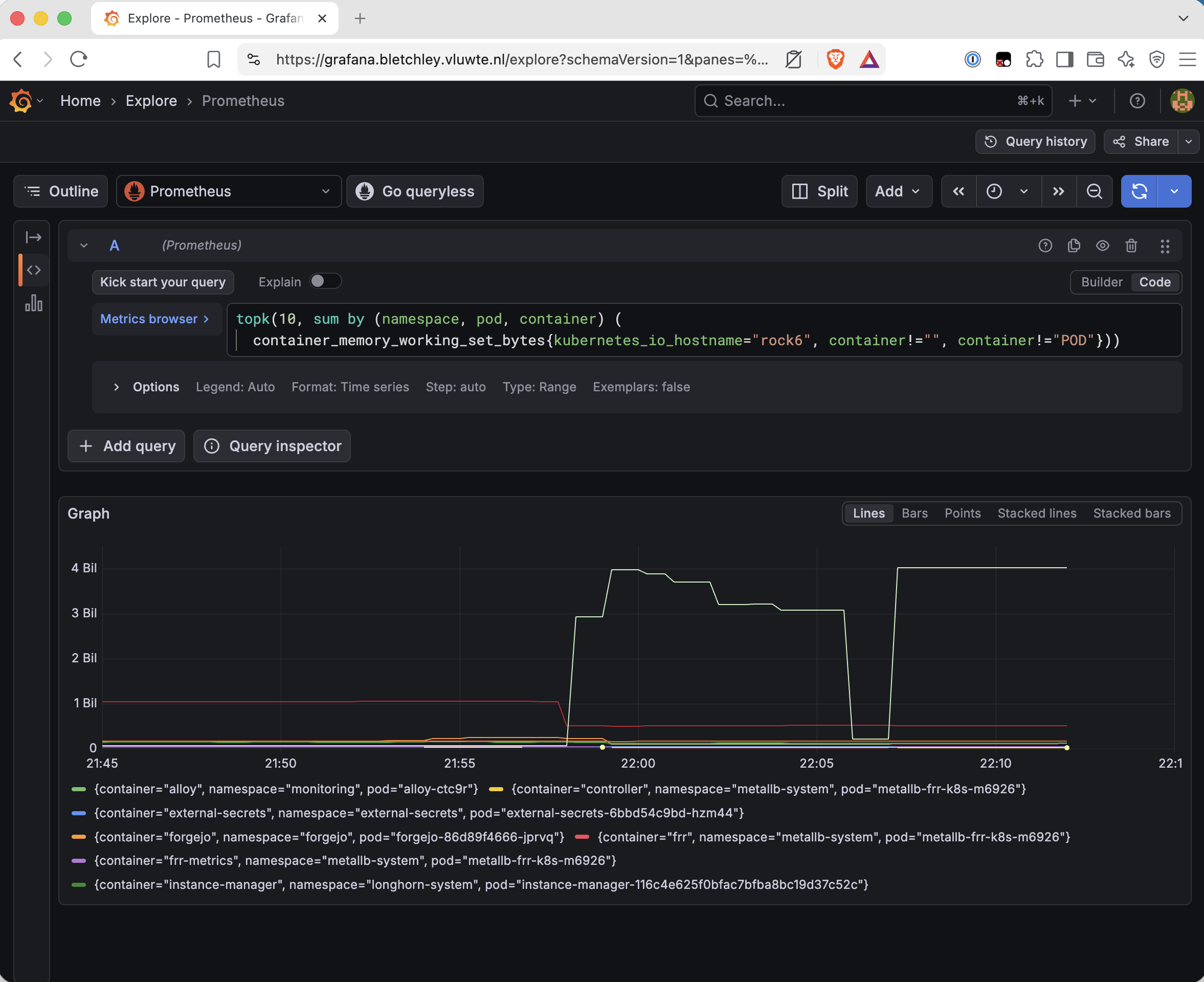Open the browser extensions puzzle icon
This screenshot has height=982, width=1204.
pos(1034,59)
